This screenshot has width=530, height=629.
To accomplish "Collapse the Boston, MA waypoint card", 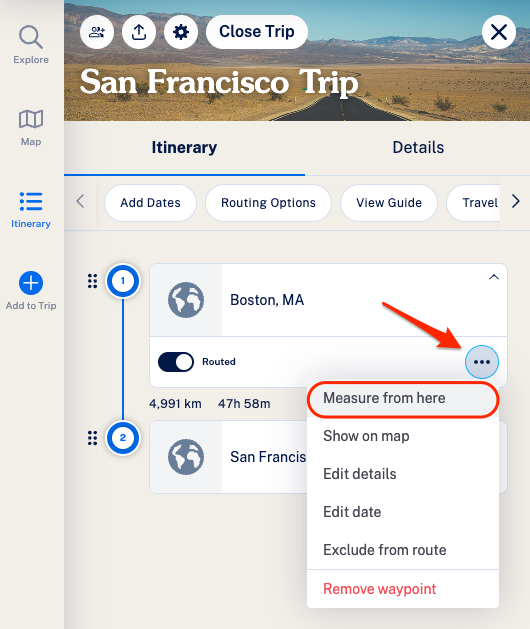I will [x=494, y=277].
